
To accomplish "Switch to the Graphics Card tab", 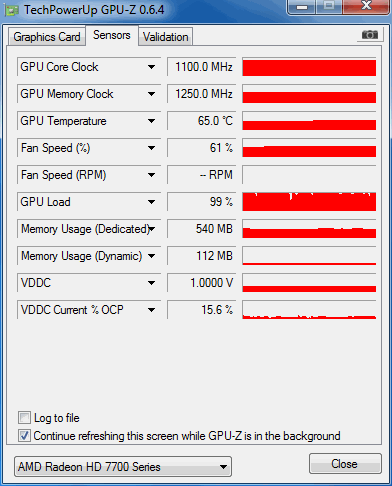I will [47, 37].
